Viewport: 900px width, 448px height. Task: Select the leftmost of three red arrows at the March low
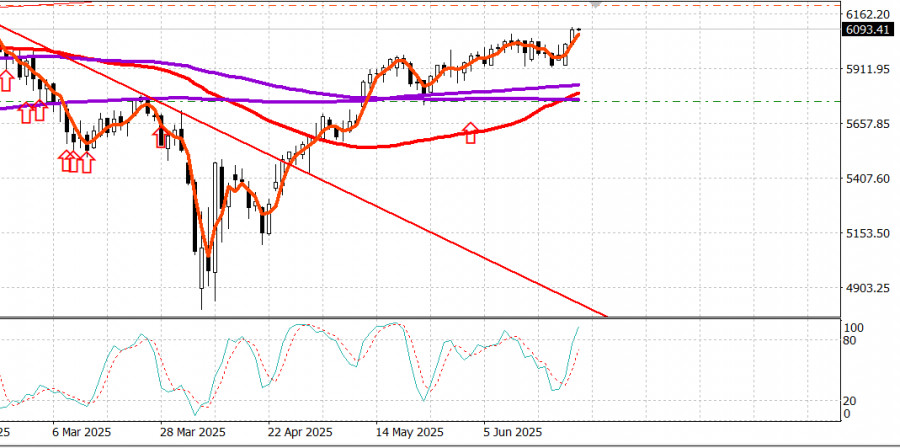tap(65, 161)
